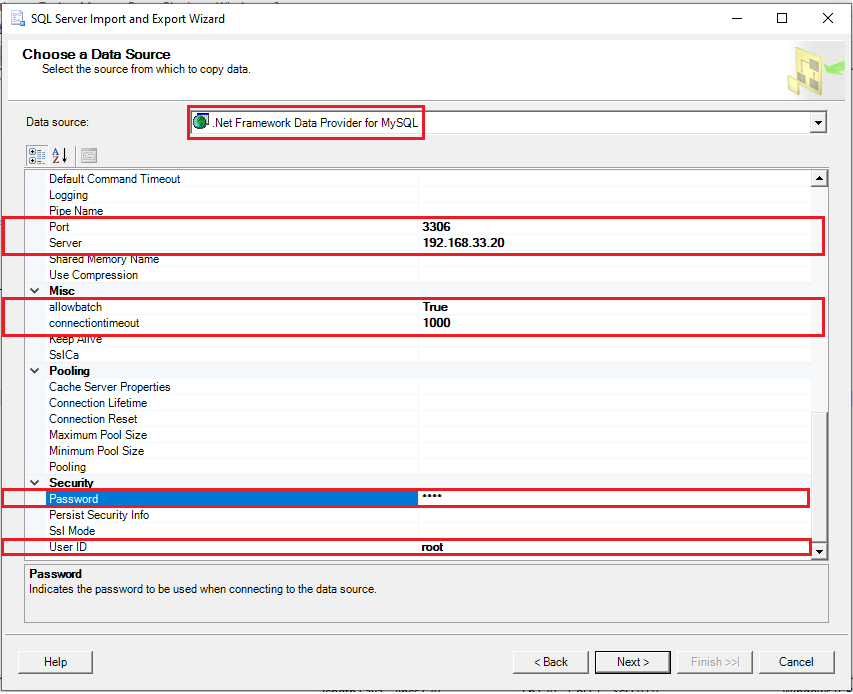853x694 pixels.
Task: Click the property grid scrollbar thumb
Action: [819, 477]
